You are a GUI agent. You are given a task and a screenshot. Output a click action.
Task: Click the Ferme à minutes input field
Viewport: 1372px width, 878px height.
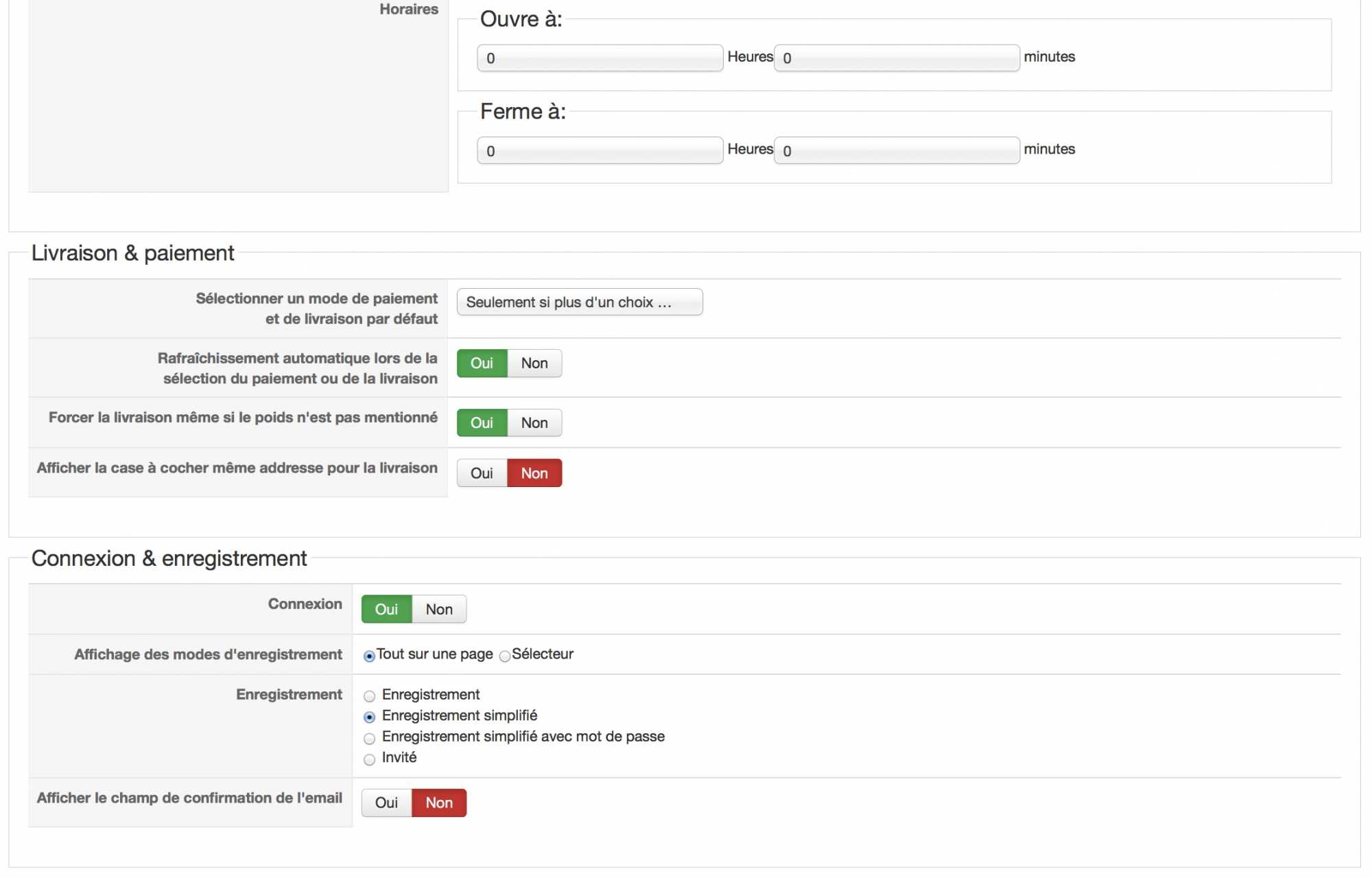(x=896, y=150)
